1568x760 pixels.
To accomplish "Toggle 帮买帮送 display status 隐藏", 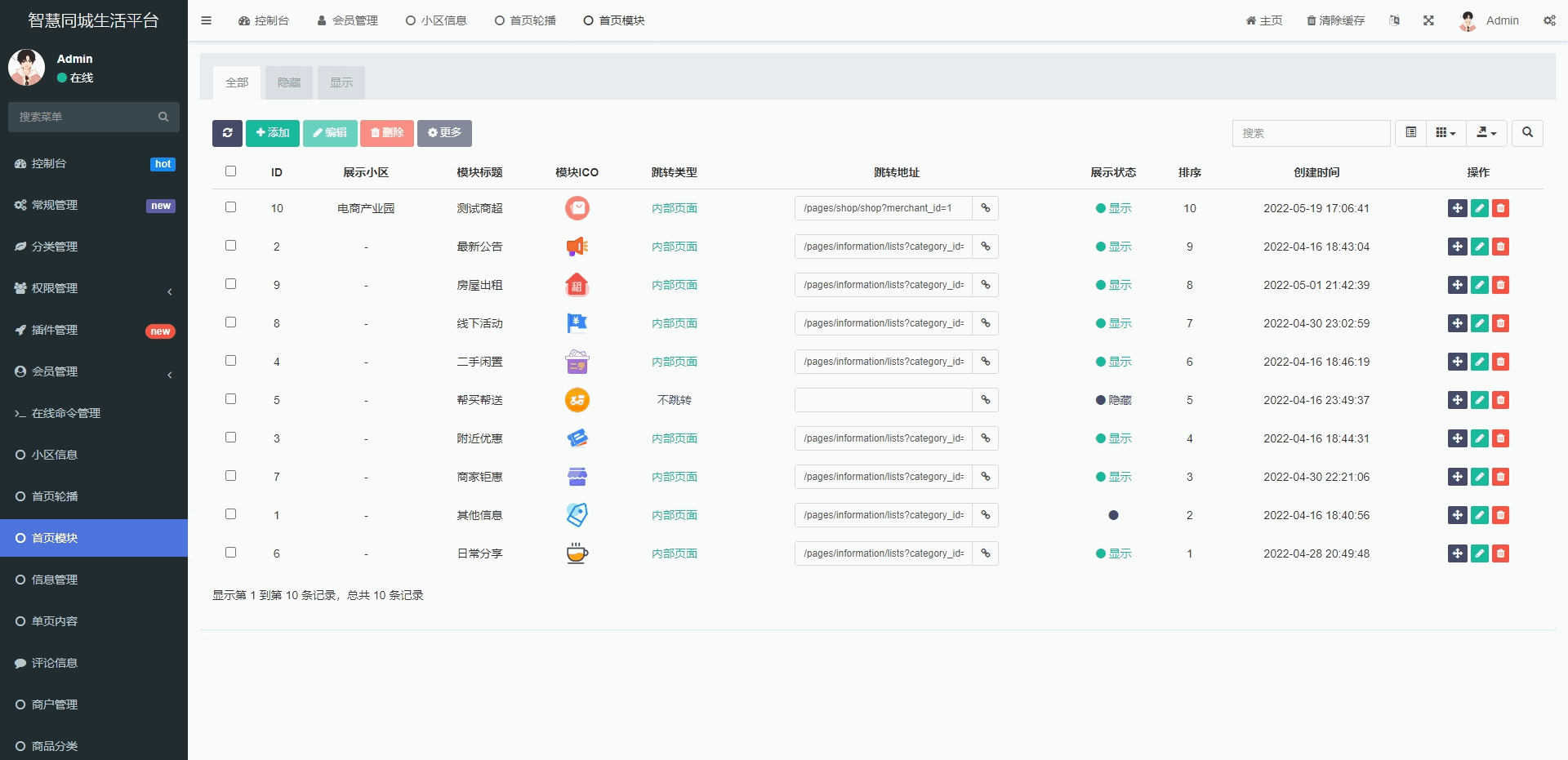I will coord(1113,400).
